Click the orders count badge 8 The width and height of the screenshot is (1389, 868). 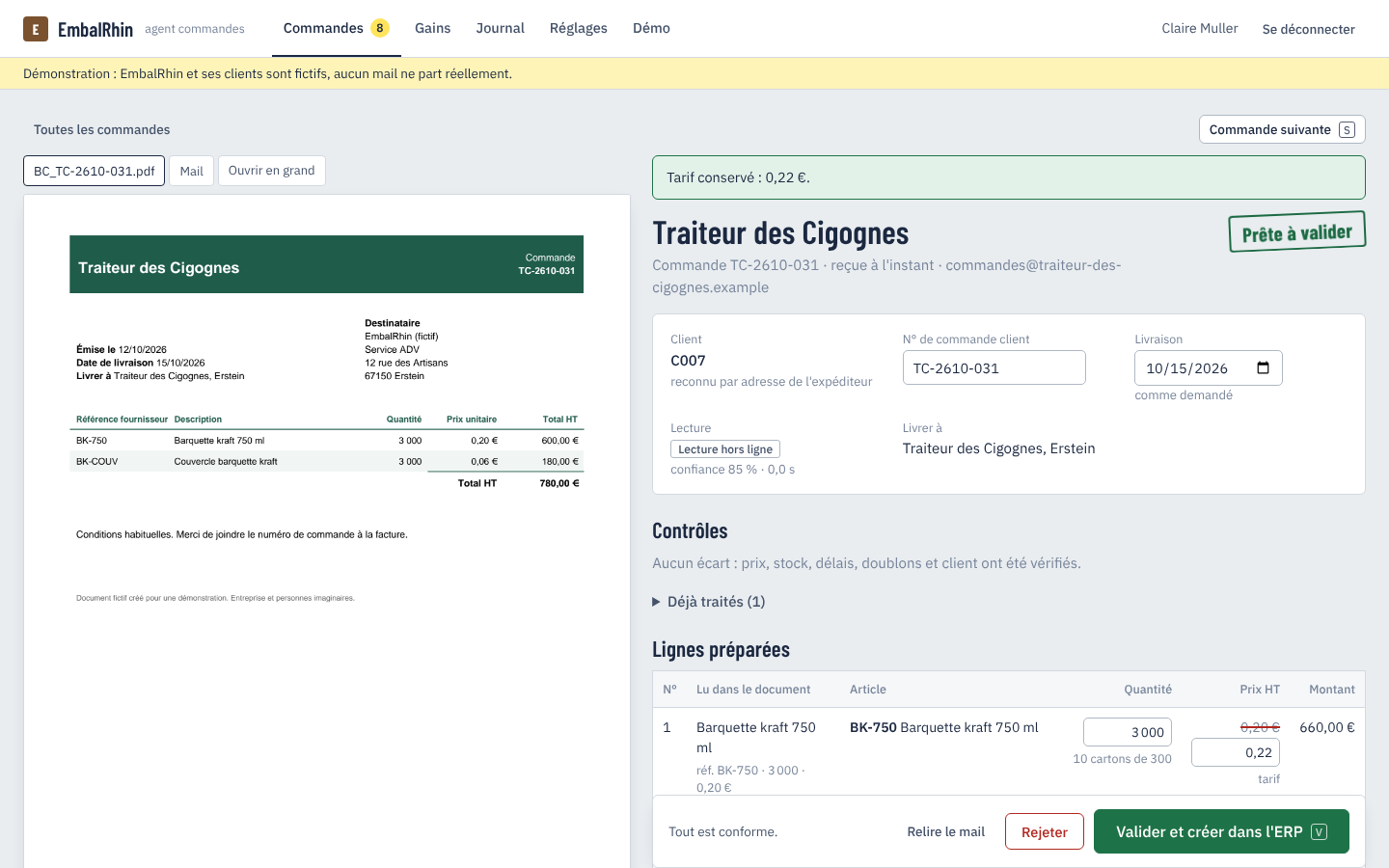pos(380,28)
